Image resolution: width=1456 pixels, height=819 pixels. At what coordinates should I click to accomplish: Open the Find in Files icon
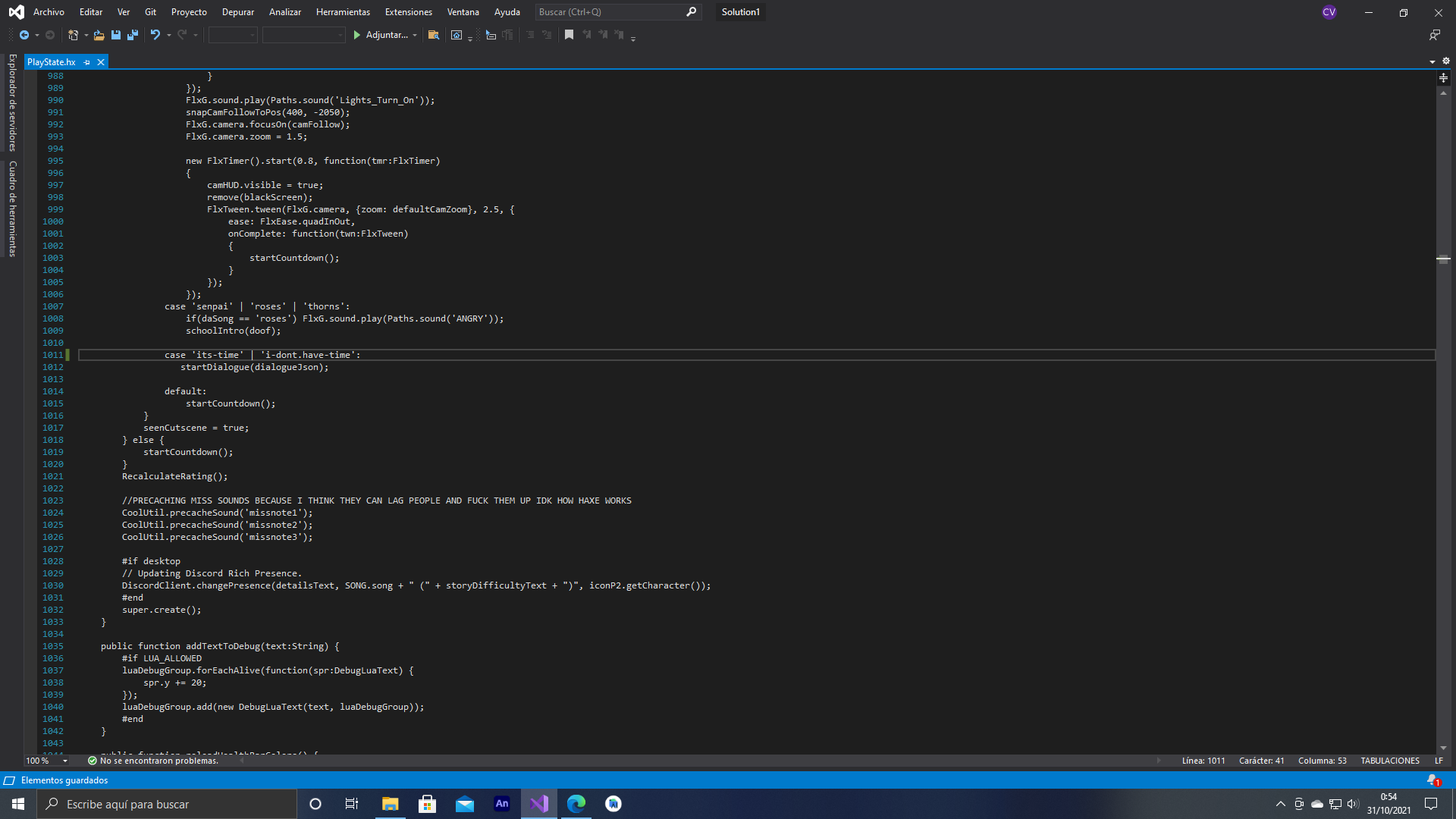[434, 35]
